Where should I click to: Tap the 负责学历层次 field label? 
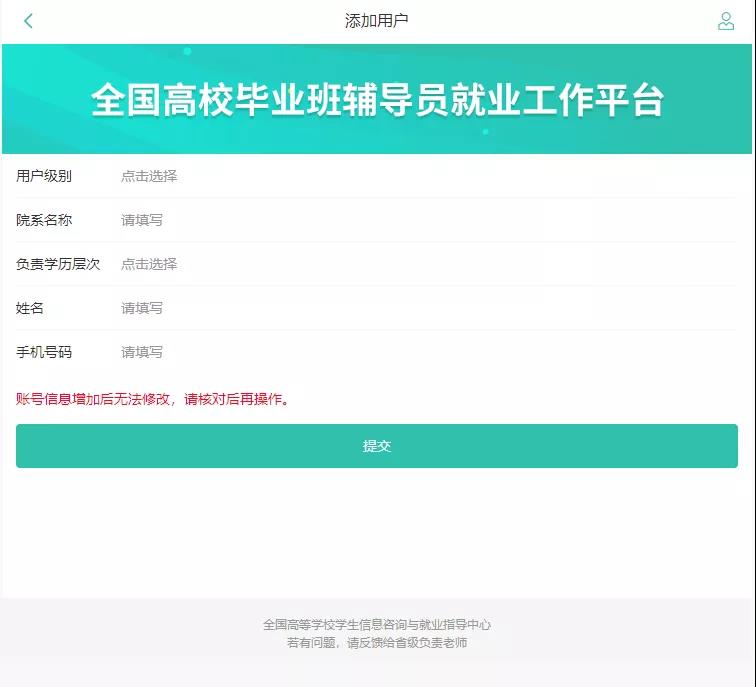tap(58, 264)
